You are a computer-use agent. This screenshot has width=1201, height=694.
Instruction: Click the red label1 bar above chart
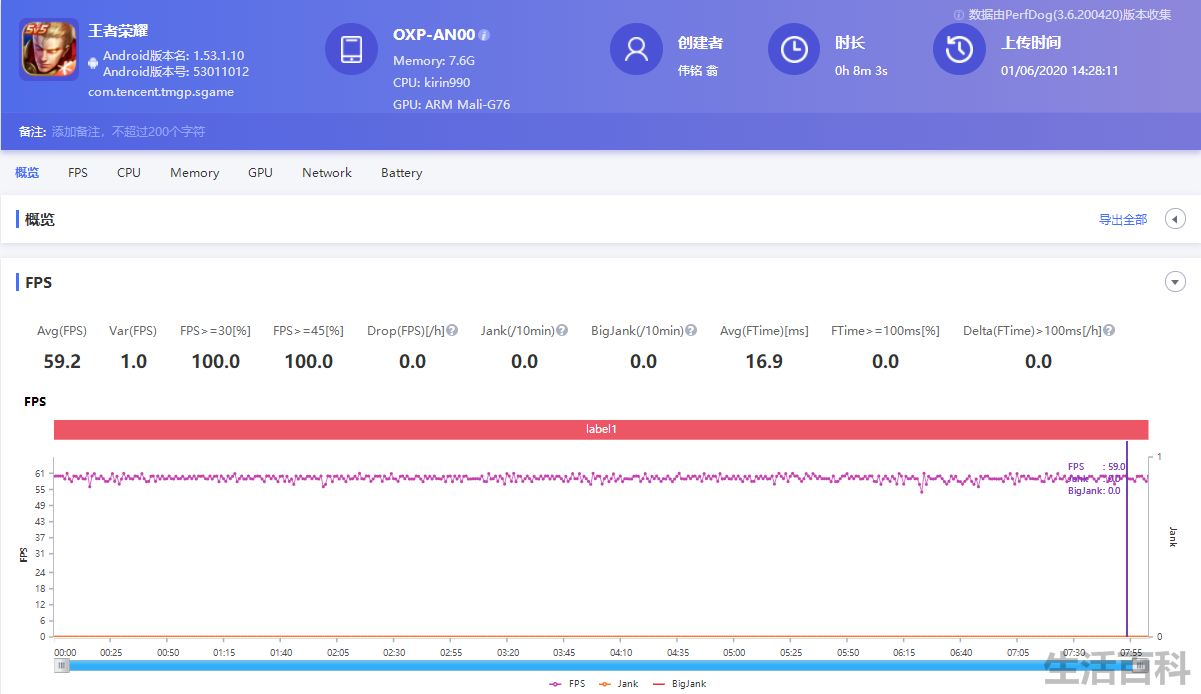pyautogui.click(x=601, y=429)
